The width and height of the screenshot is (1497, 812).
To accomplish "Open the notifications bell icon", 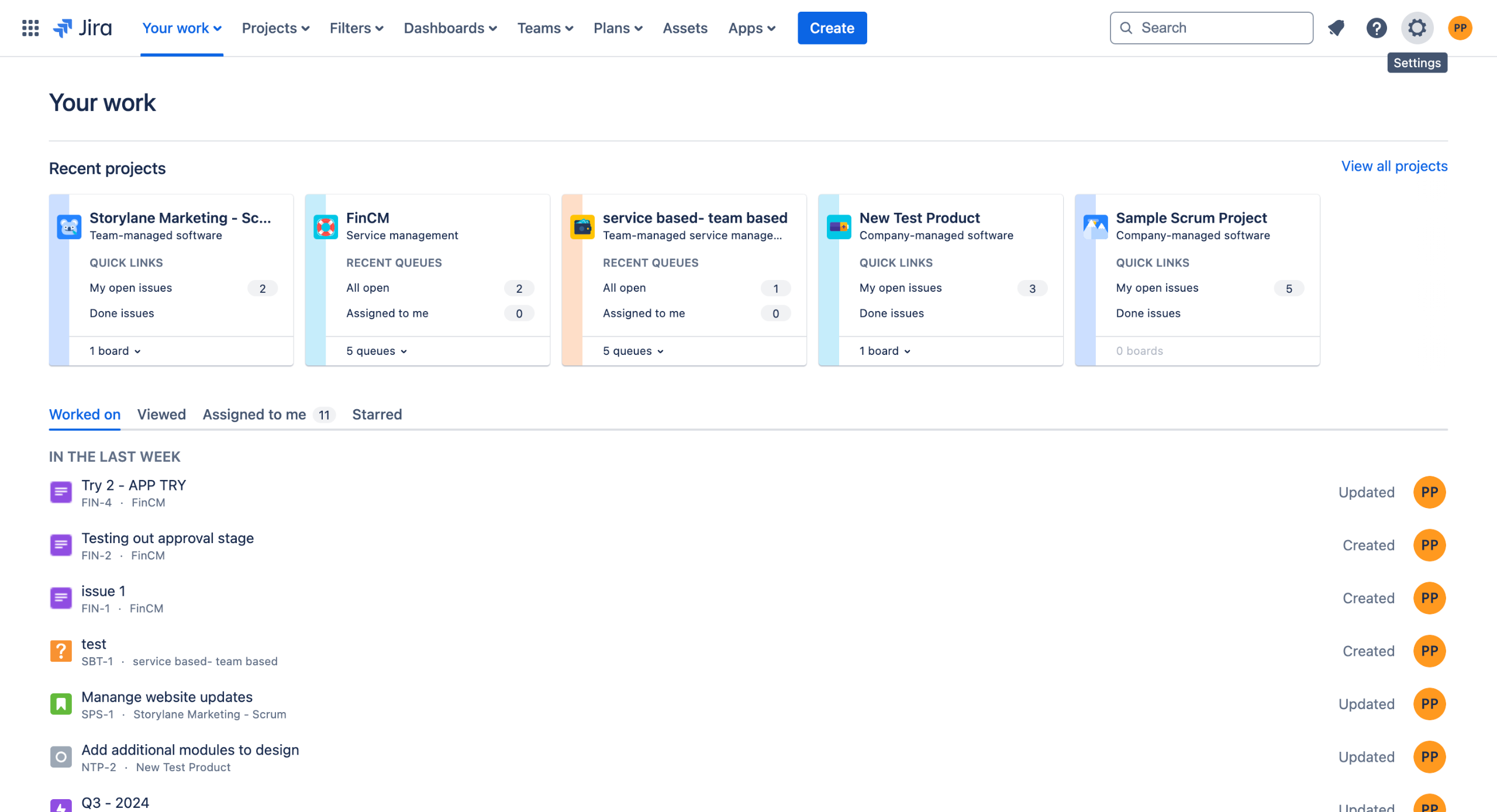I will pyautogui.click(x=1336, y=28).
